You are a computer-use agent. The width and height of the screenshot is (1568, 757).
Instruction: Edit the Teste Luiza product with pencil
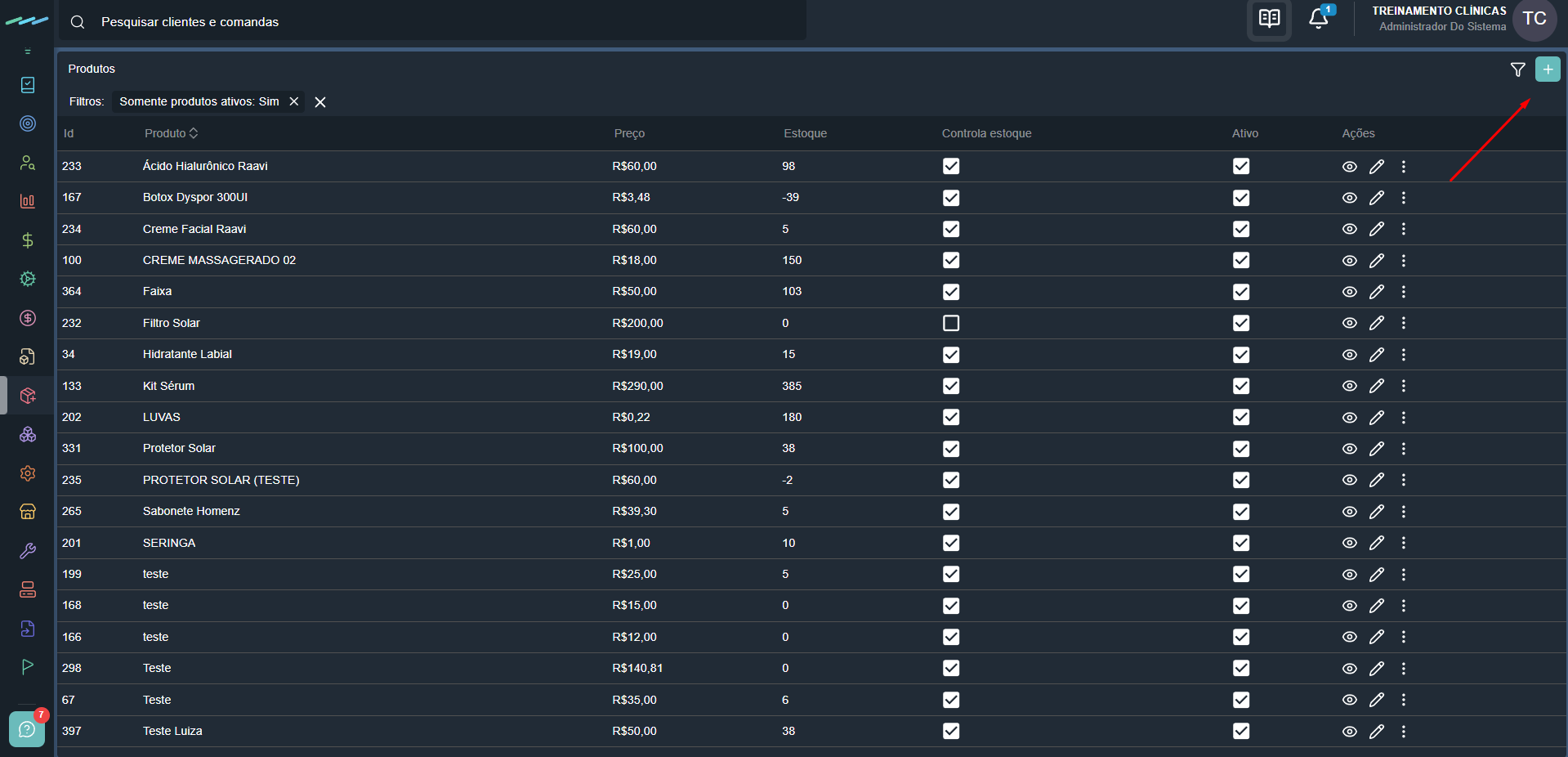tap(1377, 731)
